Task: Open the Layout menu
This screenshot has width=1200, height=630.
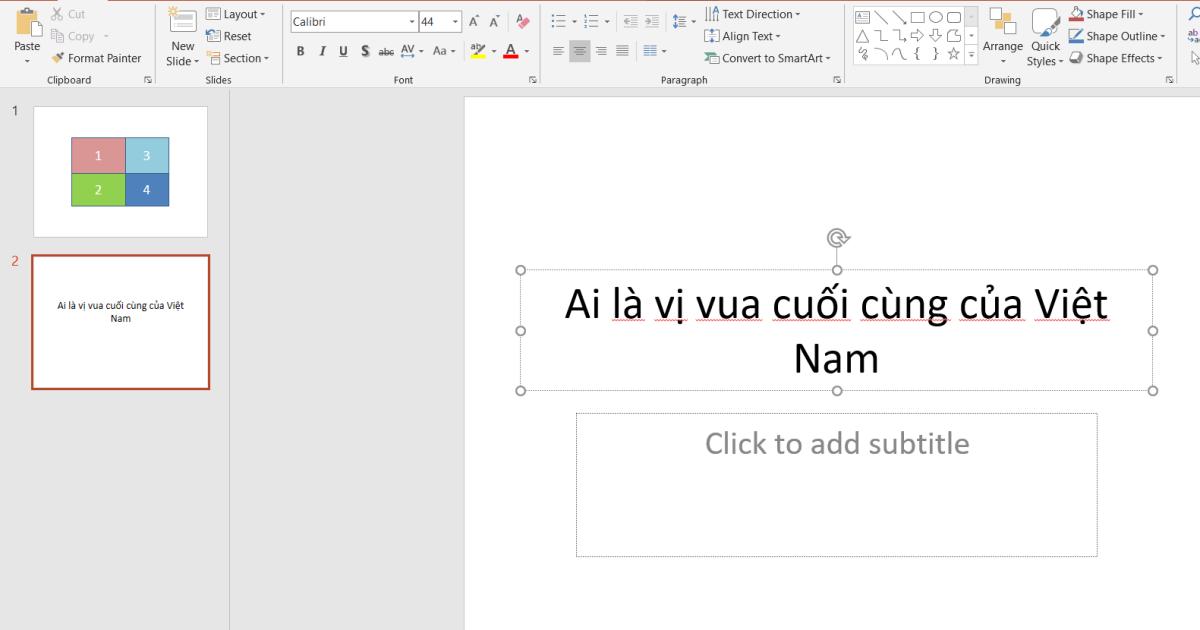Action: coord(238,13)
